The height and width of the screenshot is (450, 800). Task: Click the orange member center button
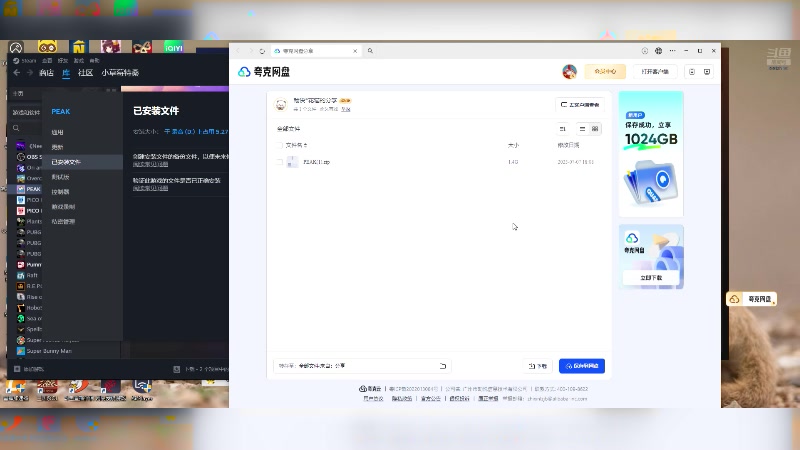click(605, 71)
